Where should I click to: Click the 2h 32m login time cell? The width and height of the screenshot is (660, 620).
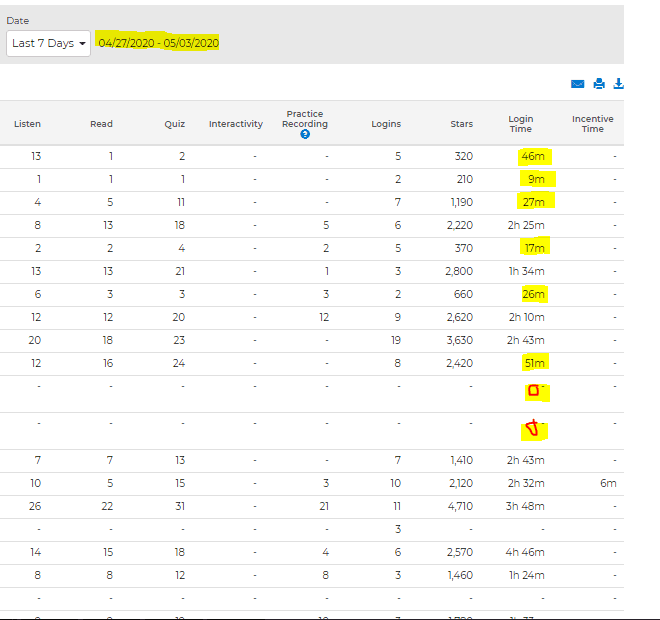pyautogui.click(x=526, y=483)
